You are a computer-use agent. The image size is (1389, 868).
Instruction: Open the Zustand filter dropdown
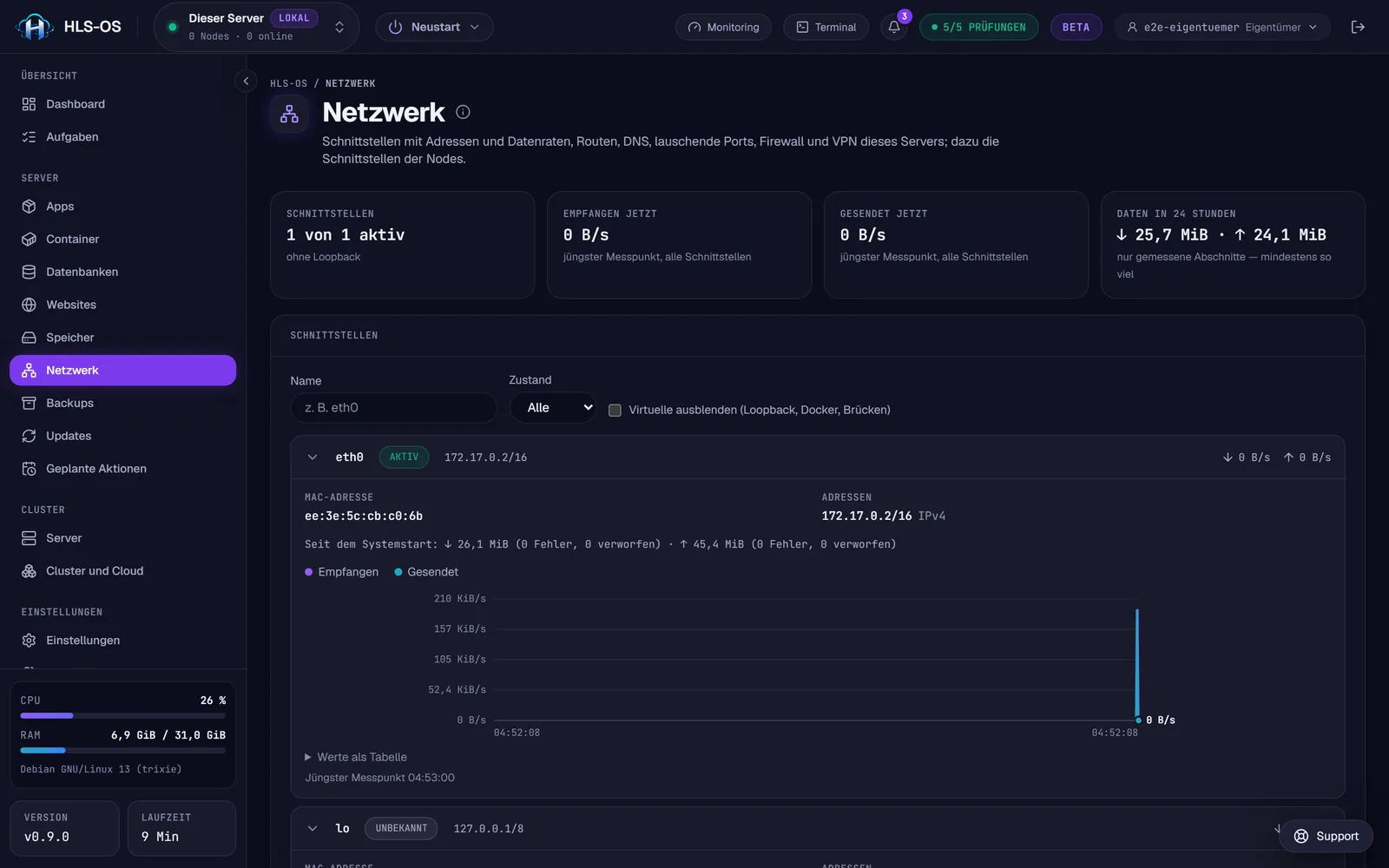click(553, 408)
